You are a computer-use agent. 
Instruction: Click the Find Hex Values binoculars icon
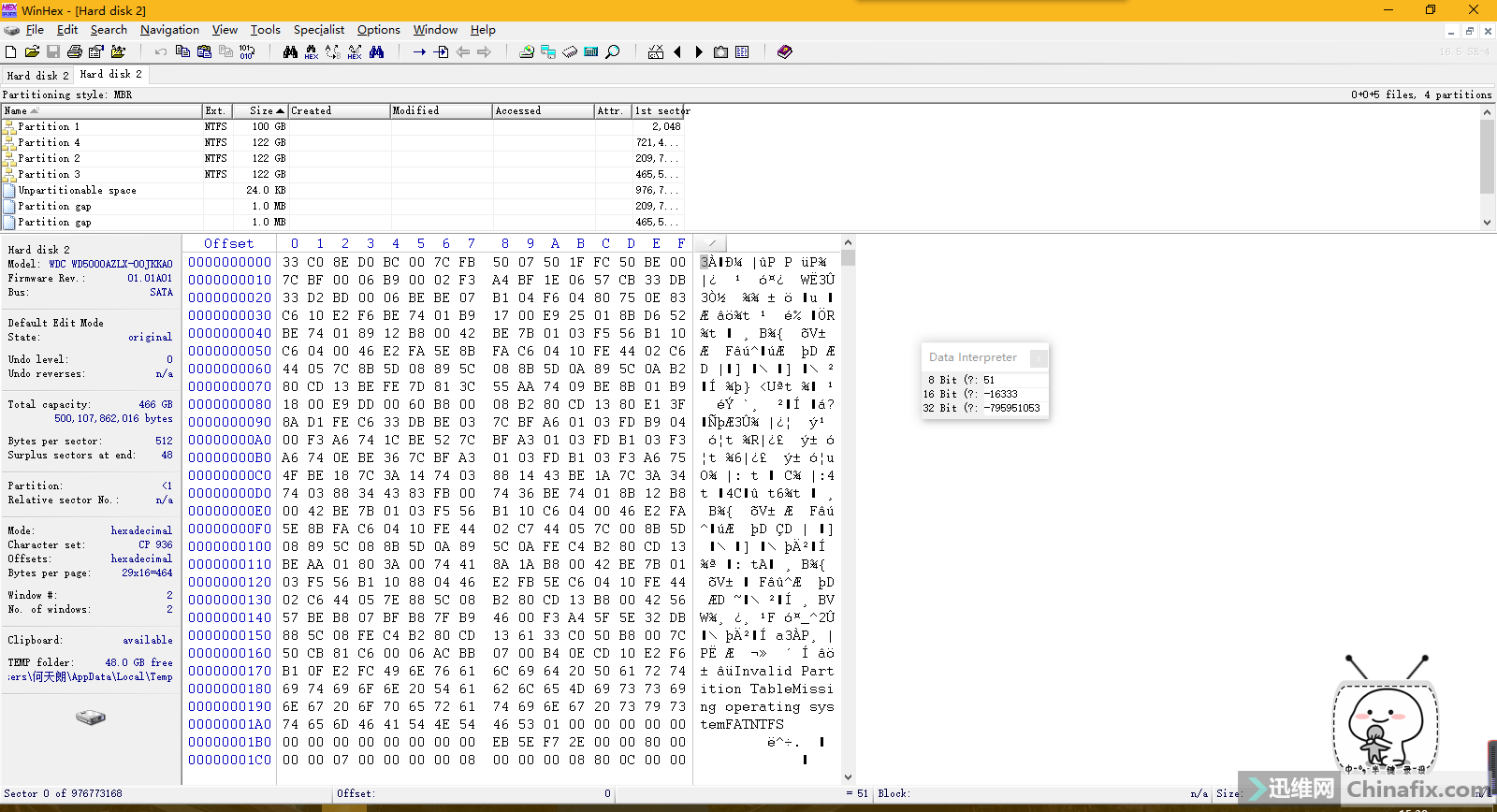coord(312,52)
